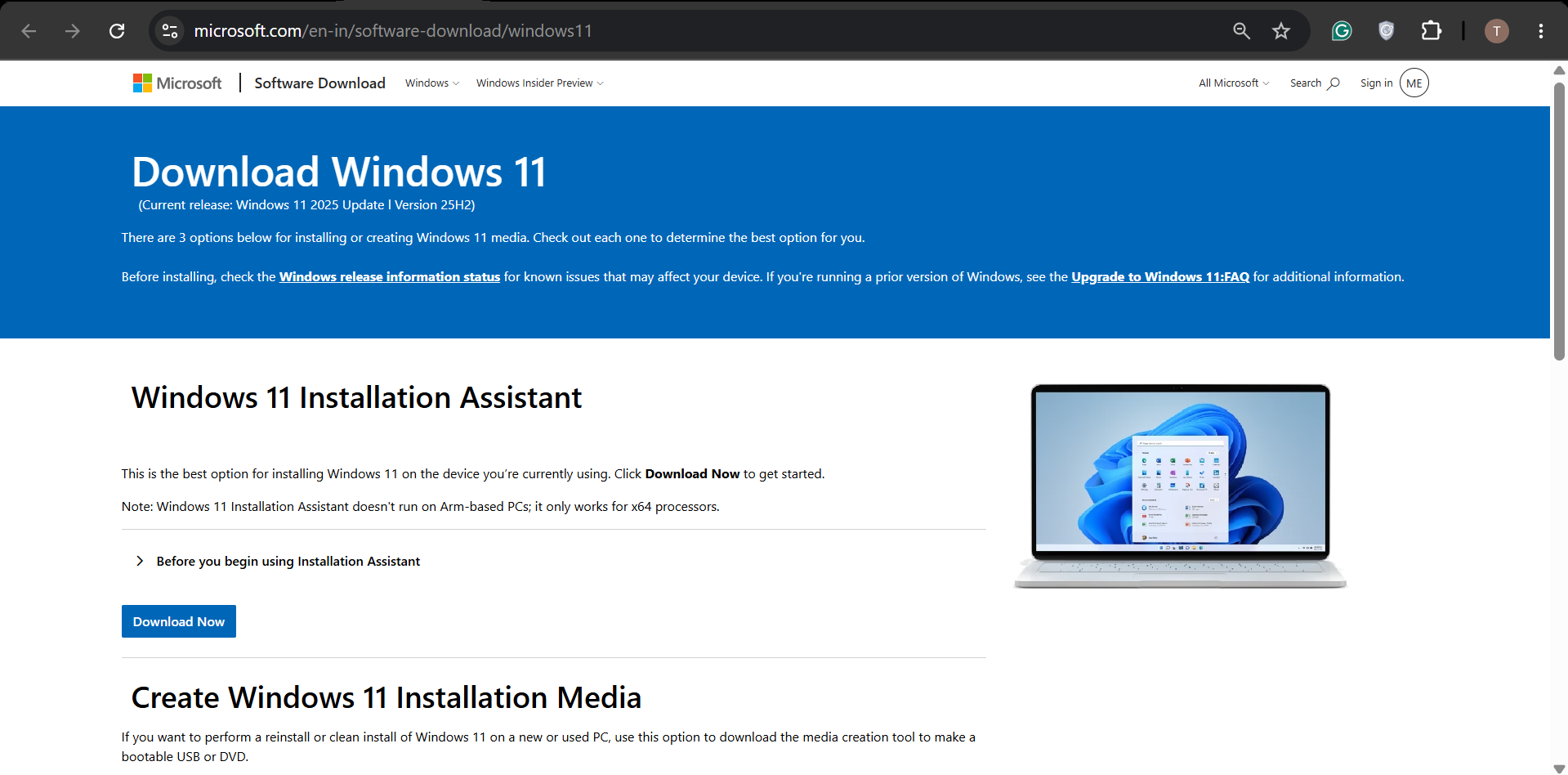Open the Extensions puzzle-piece menu
The height and width of the screenshot is (775, 1568).
click(x=1431, y=31)
